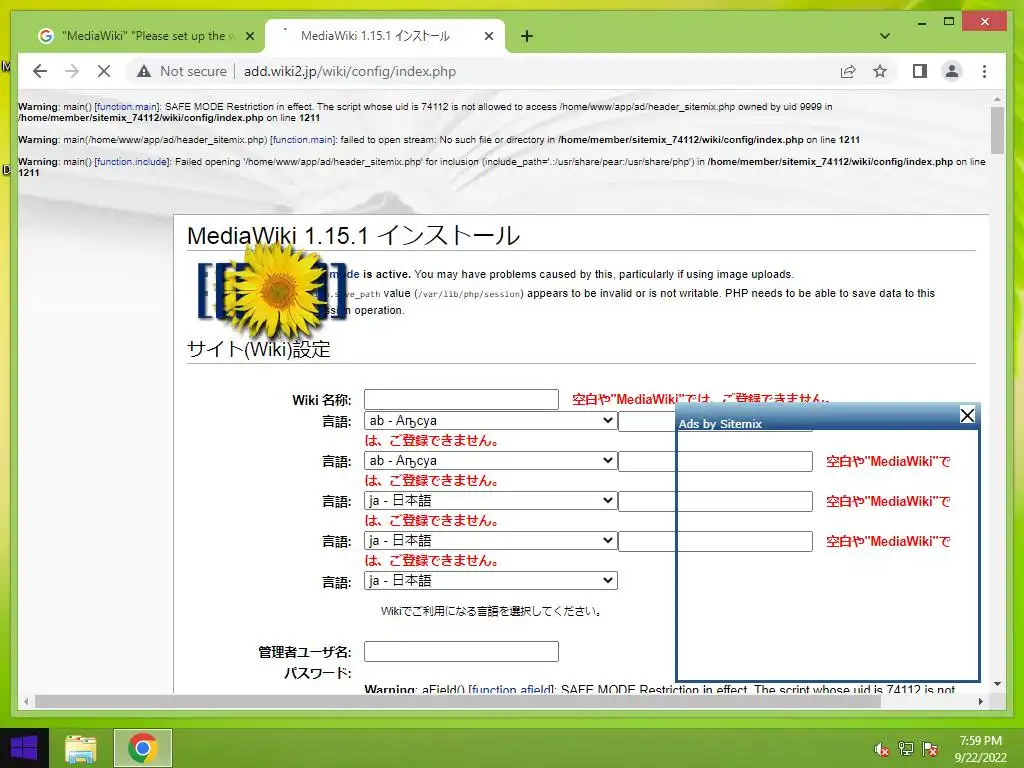This screenshot has width=1024, height=768.
Task: Select the MediaWiki 1.15.1 インストール tab
Action: point(385,36)
